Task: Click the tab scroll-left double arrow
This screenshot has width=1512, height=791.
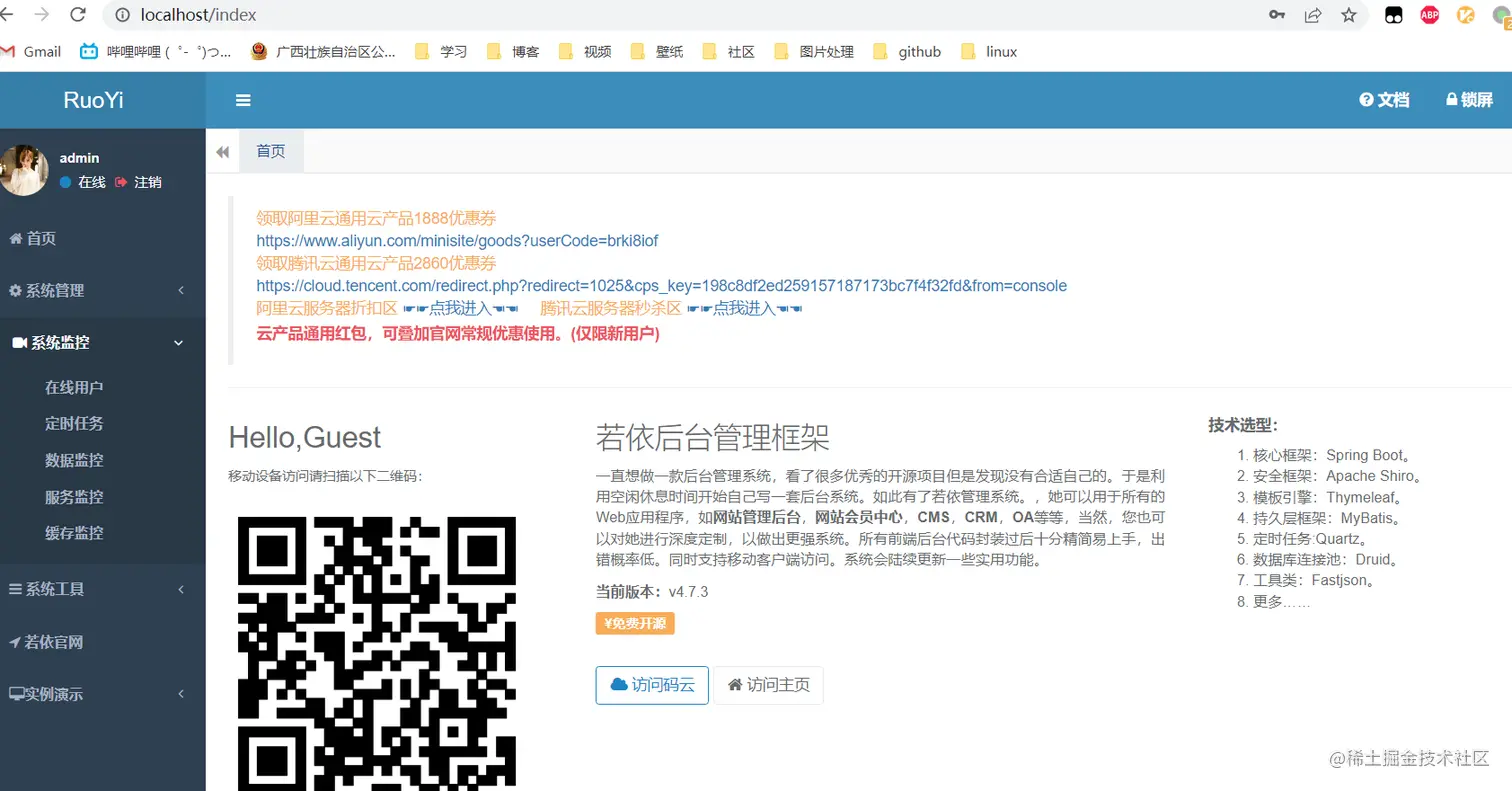Action: point(222,152)
